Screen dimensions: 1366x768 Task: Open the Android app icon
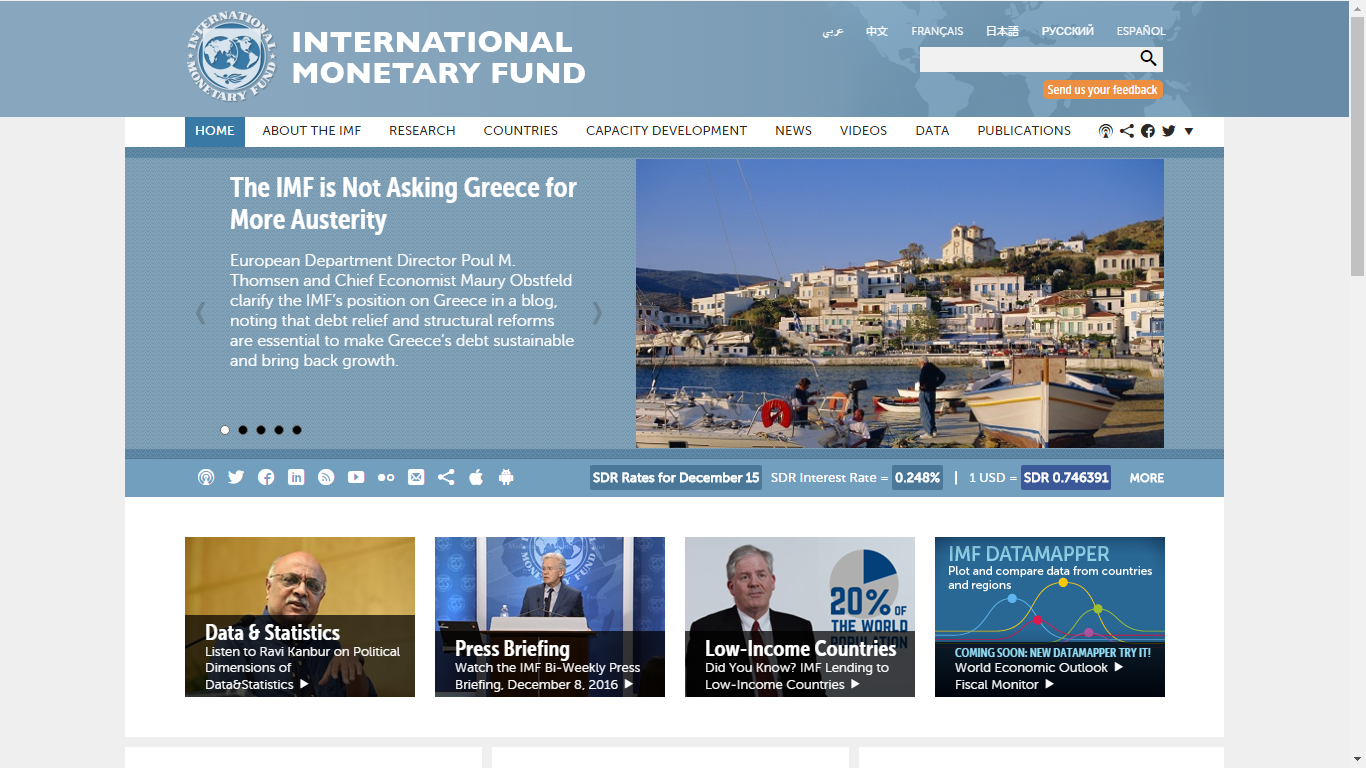(506, 478)
